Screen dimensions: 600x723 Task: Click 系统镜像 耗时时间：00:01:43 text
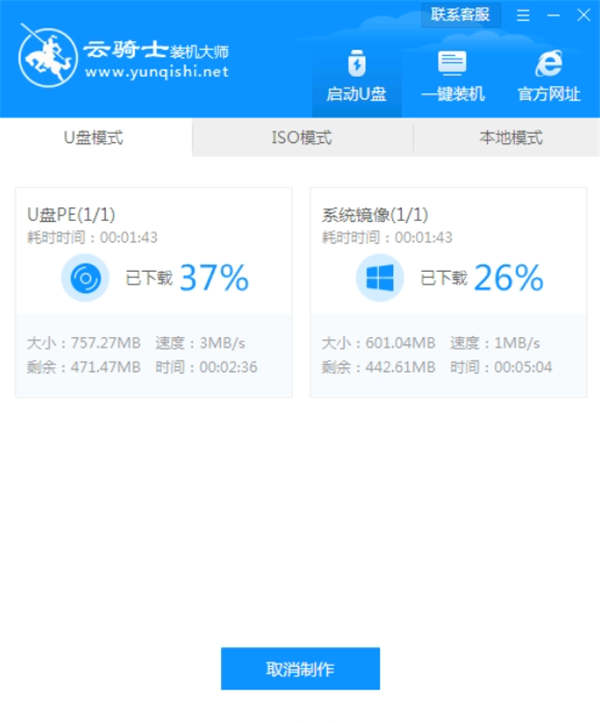click(x=387, y=237)
